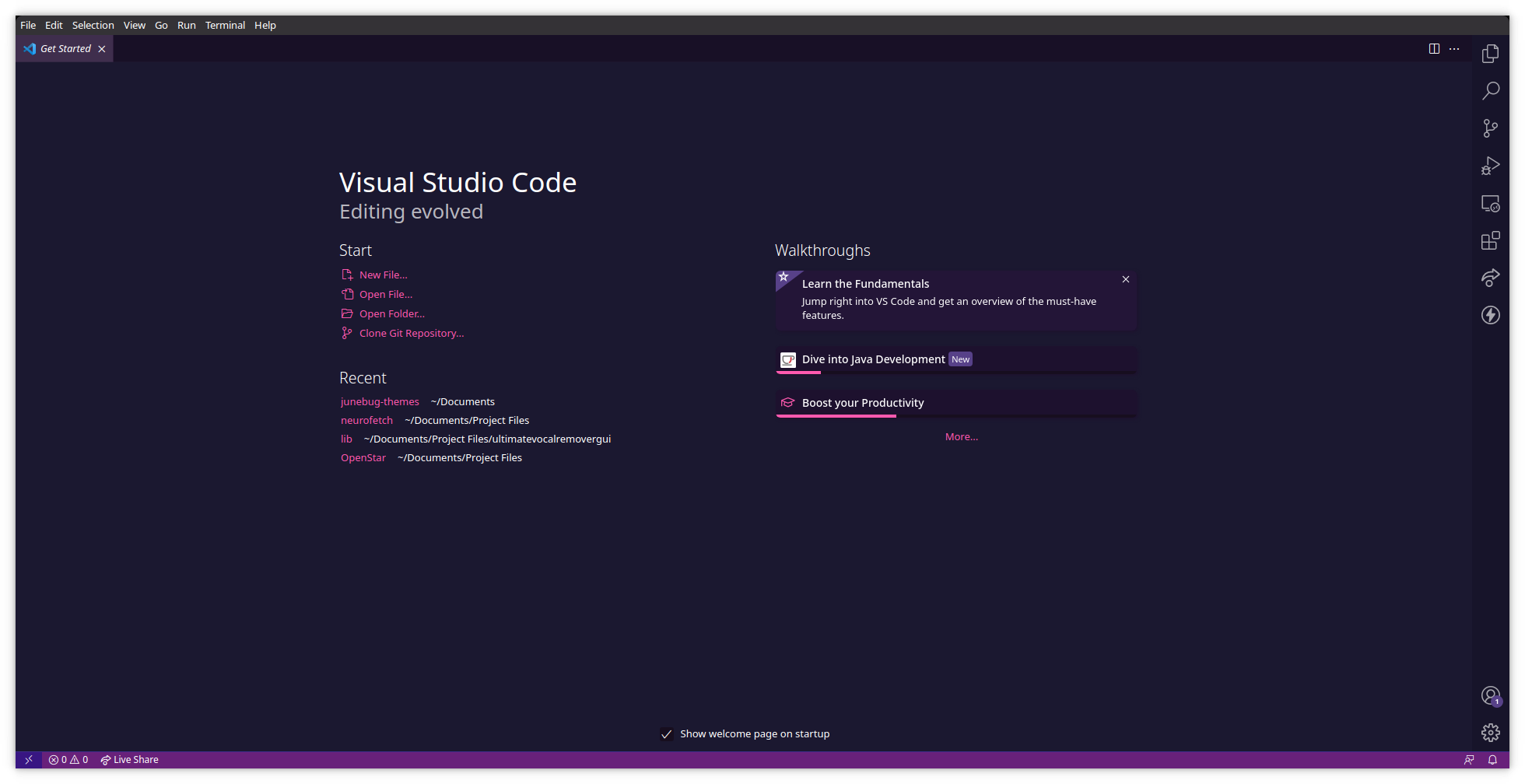The height and width of the screenshot is (784, 1525).
Task: Click the Clone Git Repository icon
Action: pyautogui.click(x=347, y=333)
